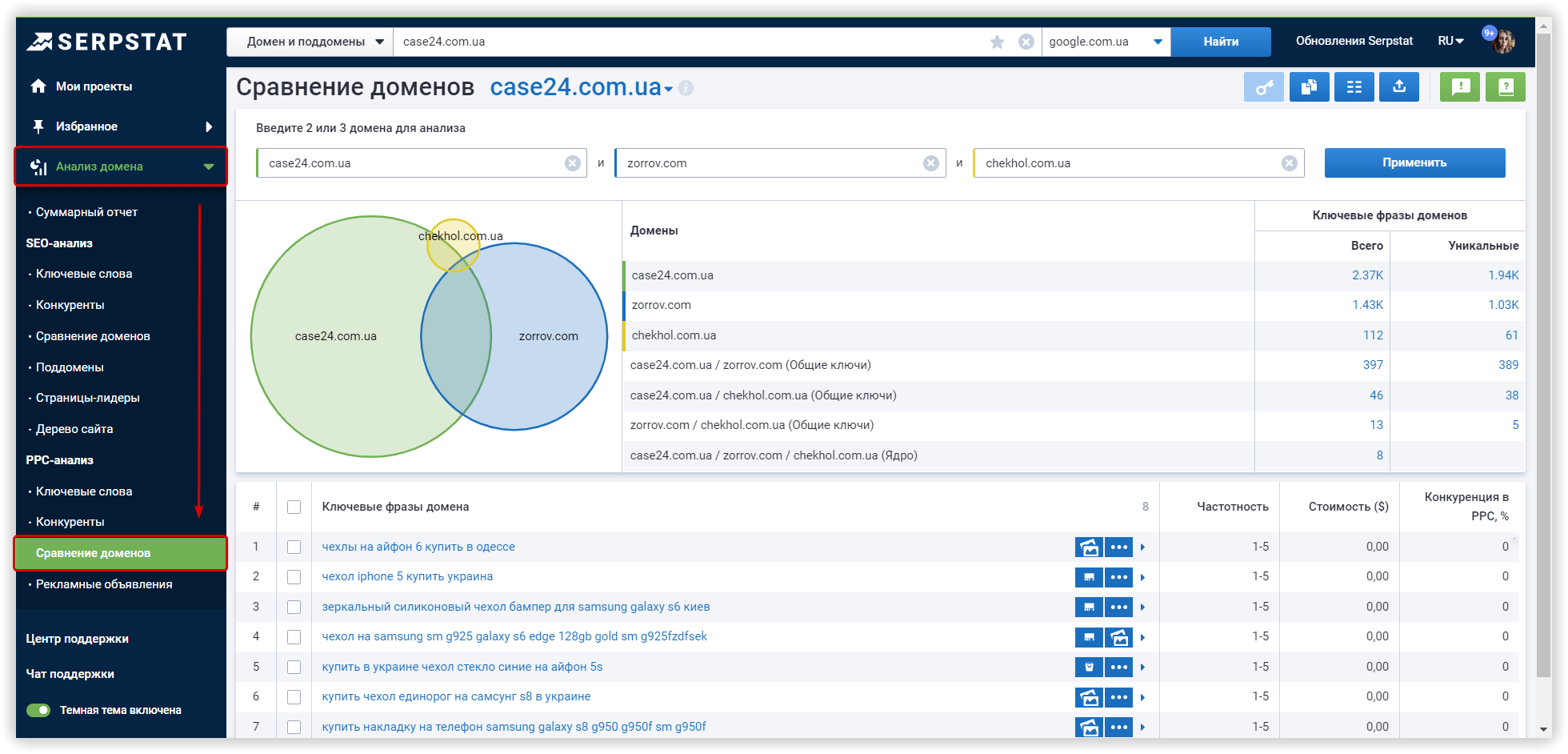Expand row 6 with the small arrow
The image size is (1568, 754).
pos(1143,697)
